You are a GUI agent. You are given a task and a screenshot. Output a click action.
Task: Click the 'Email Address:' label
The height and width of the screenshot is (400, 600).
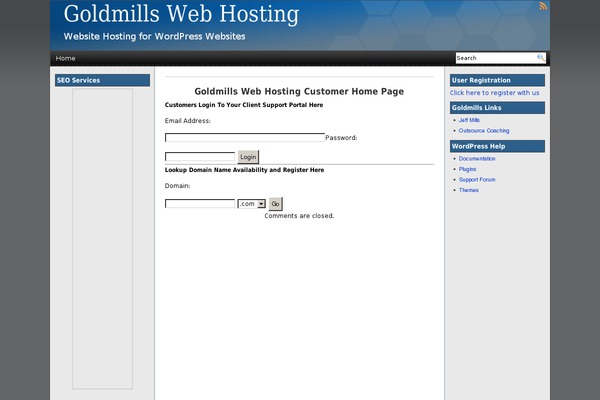pos(188,121)
